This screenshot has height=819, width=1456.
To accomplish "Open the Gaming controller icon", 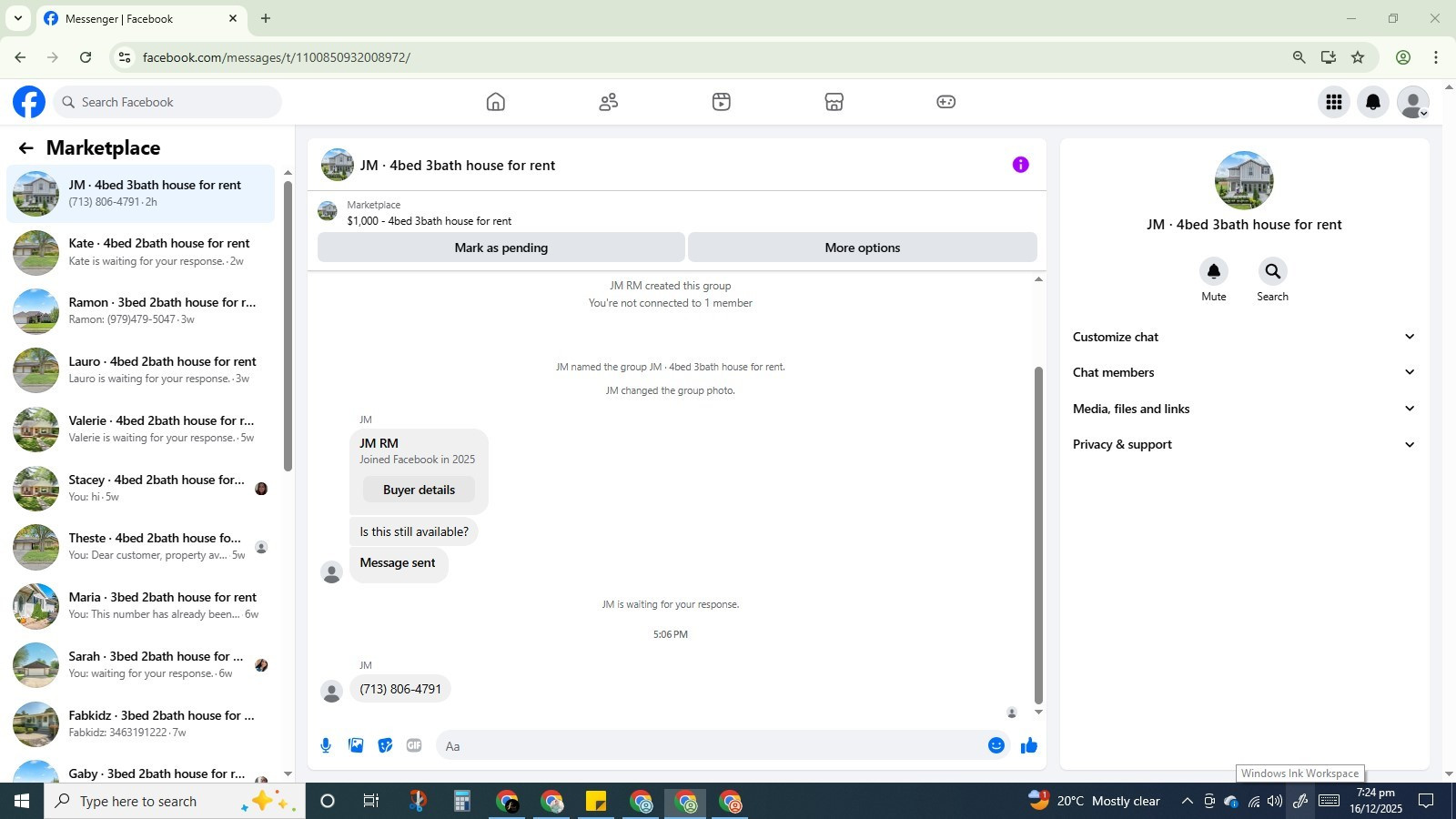I will click(x=946, y=102).
